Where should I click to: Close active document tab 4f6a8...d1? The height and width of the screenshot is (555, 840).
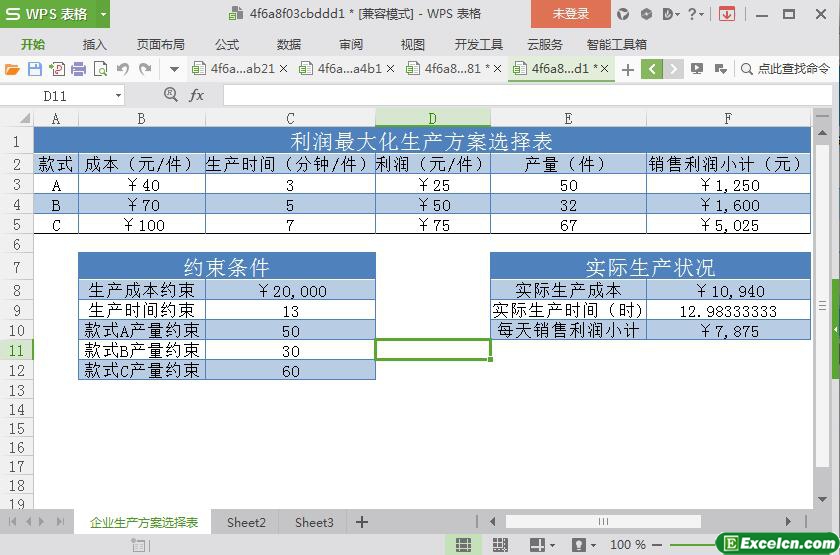[x=605, y=69]
